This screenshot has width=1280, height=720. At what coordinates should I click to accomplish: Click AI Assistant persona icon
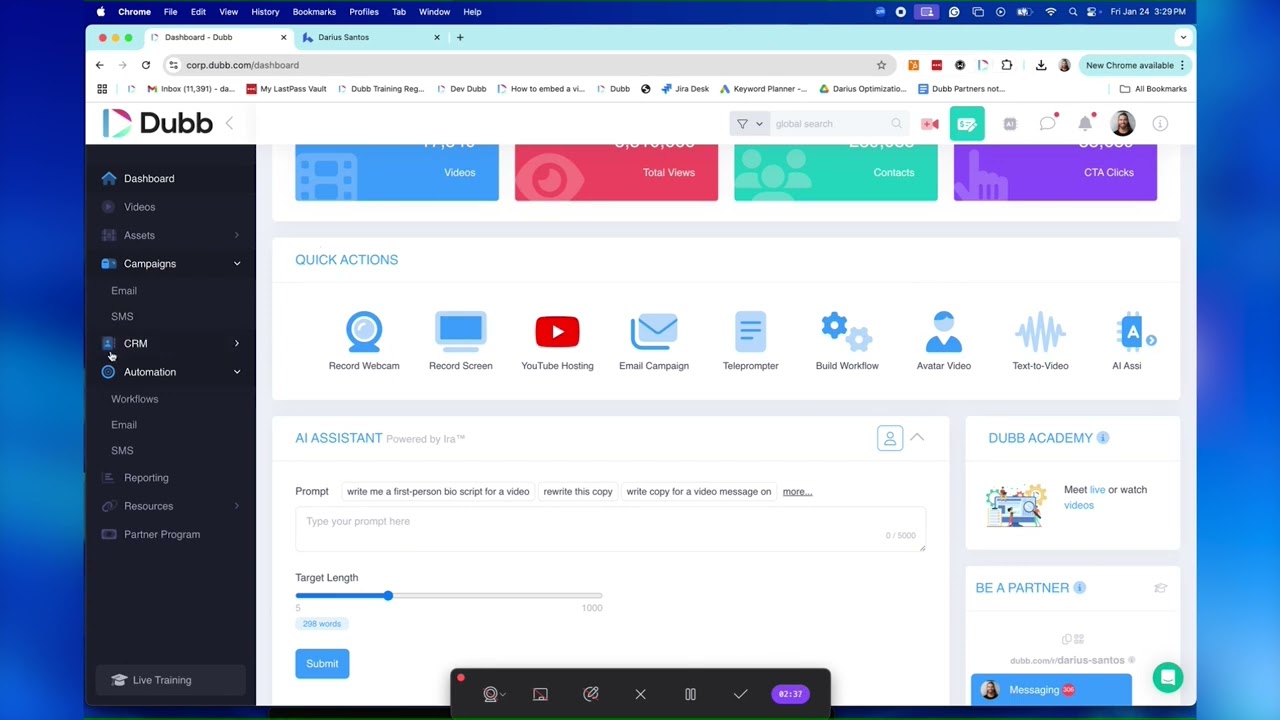point(890,438)
